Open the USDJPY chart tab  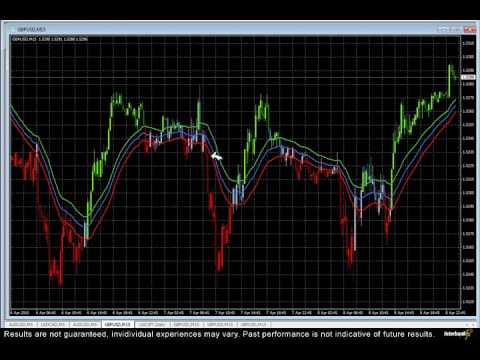tap(152, 324)
